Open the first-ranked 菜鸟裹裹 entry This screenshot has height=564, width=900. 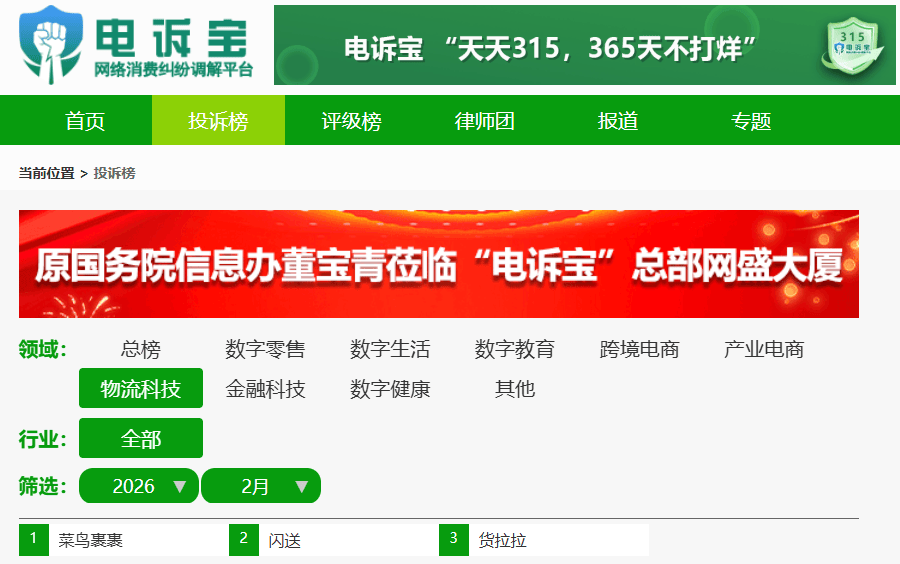90,541
